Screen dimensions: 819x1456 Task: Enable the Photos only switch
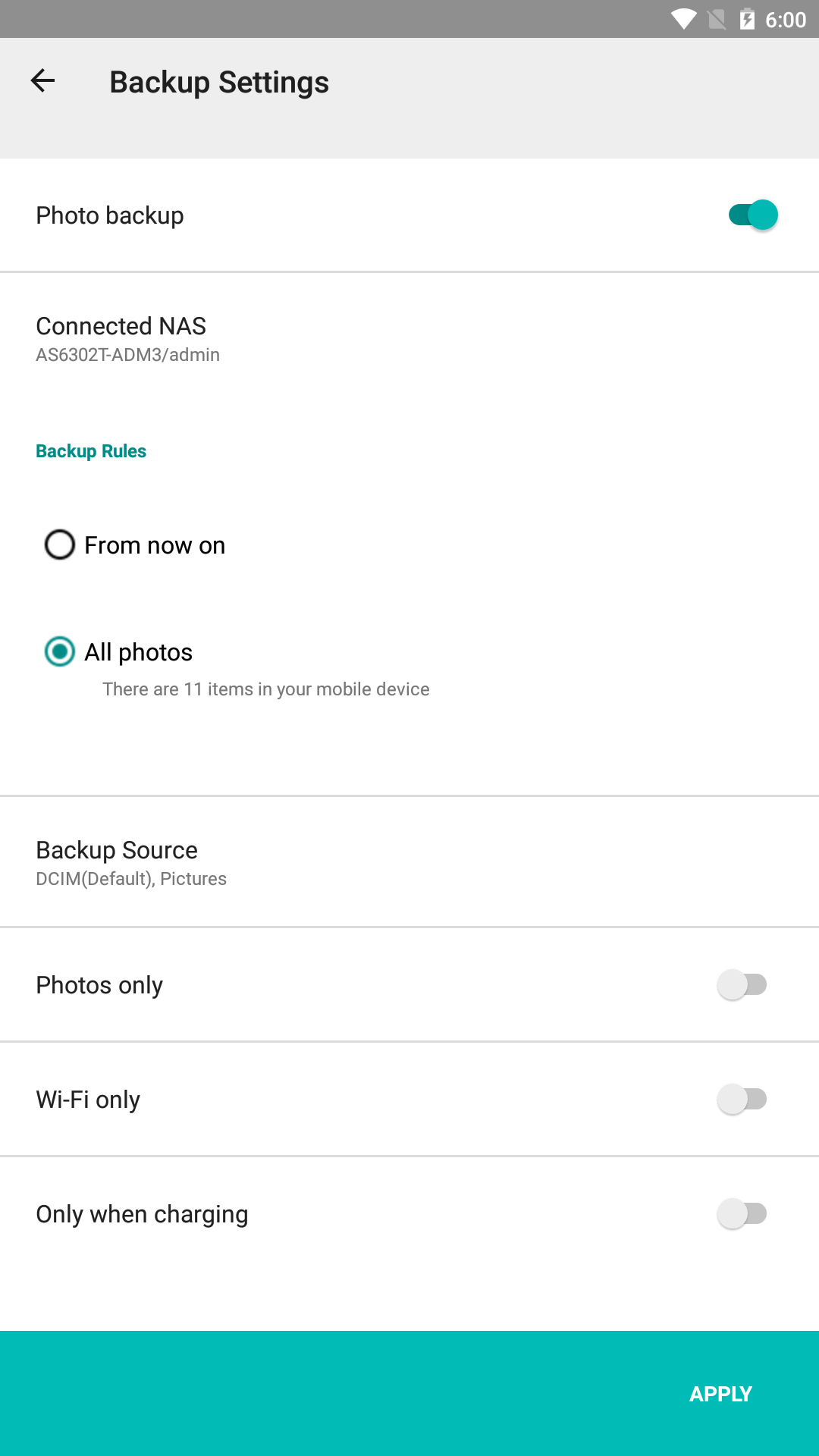click(742, 984)
